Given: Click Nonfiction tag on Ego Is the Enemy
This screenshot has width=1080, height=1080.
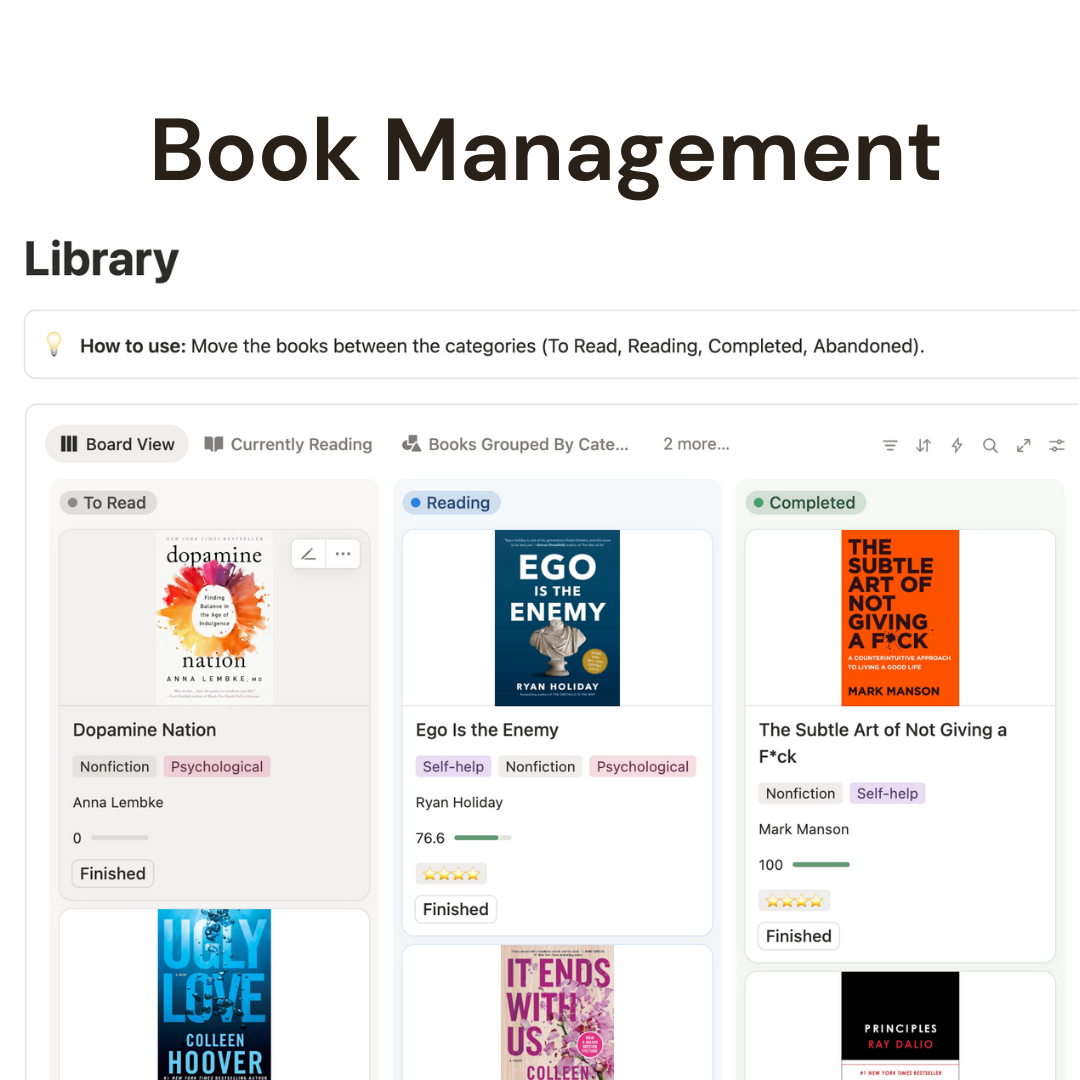Looking at the screenshot, I should coord(541,767).
